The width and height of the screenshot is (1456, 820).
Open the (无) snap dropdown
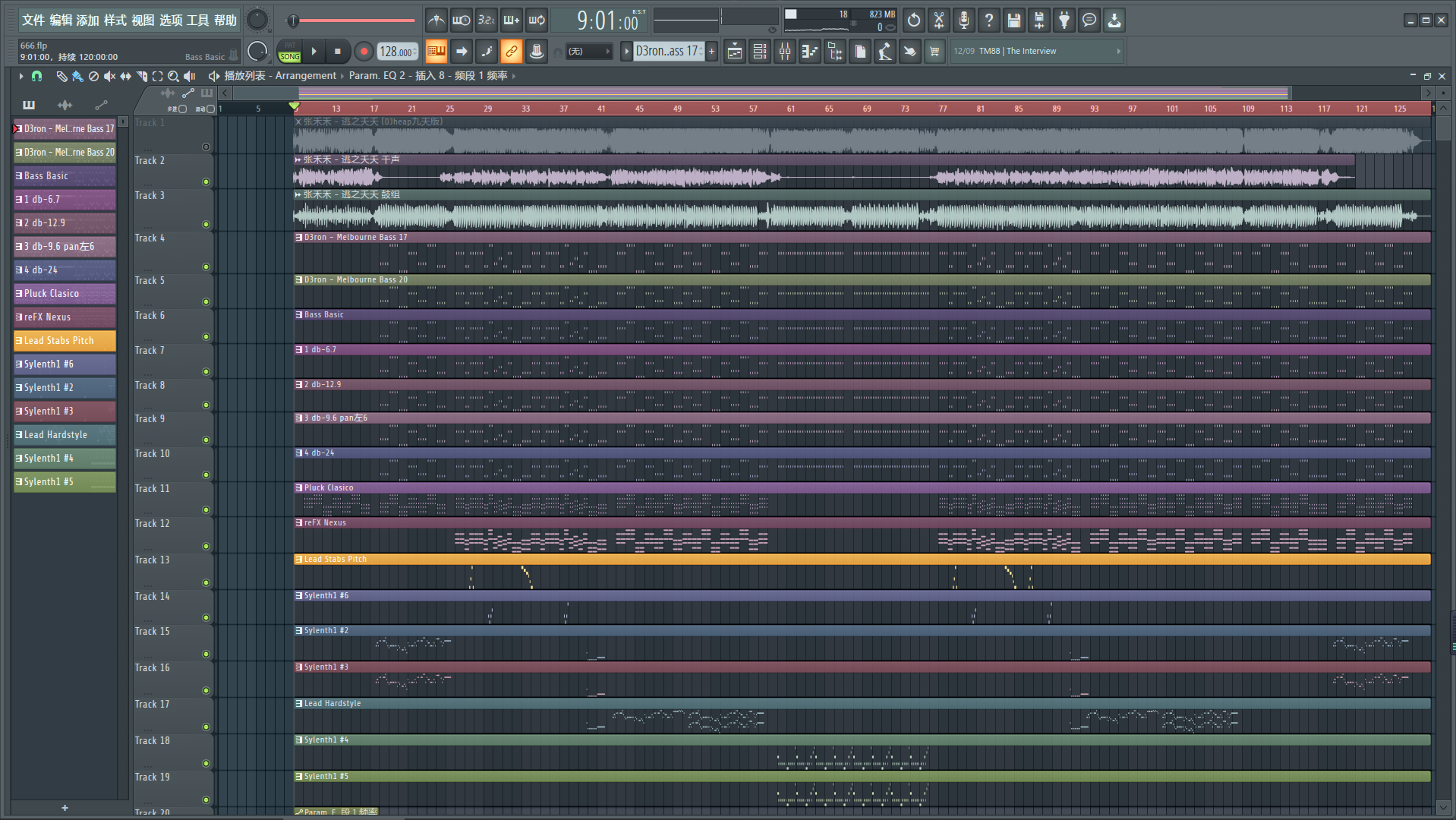589,52
